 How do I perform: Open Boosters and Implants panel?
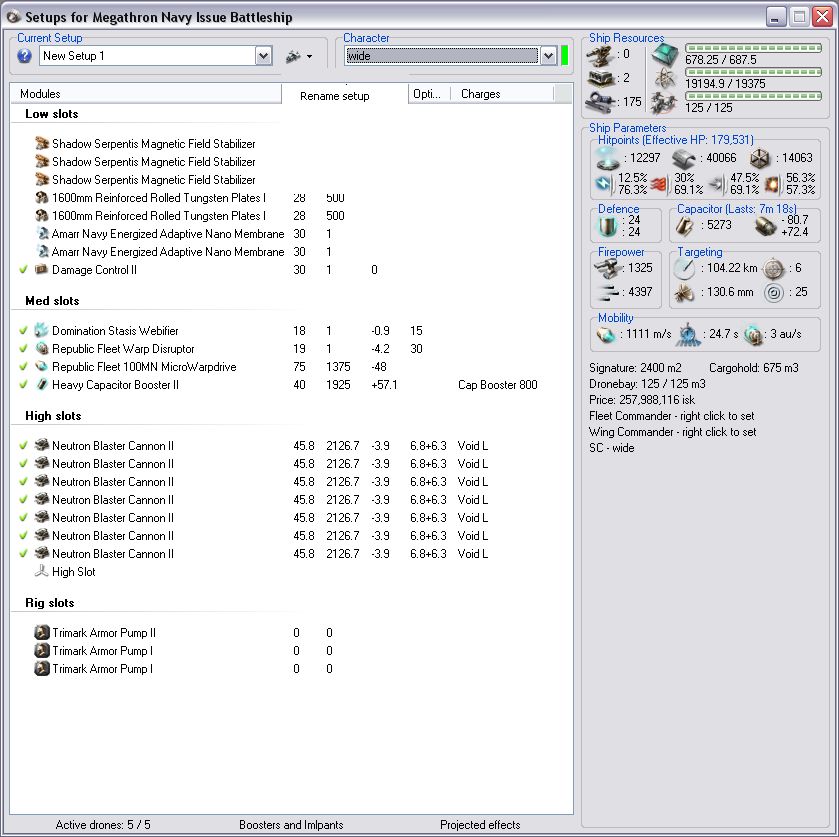[291, 825]
